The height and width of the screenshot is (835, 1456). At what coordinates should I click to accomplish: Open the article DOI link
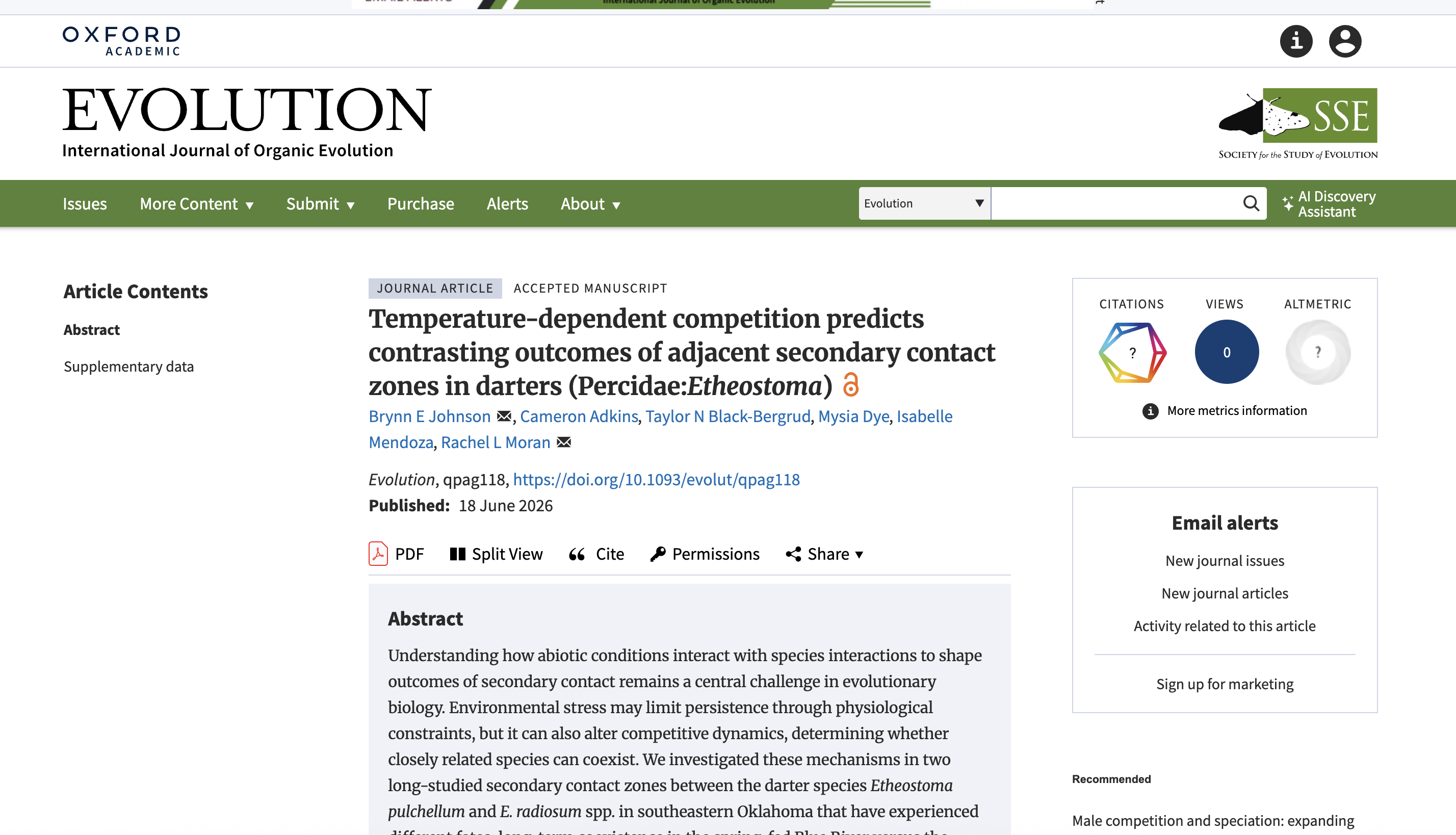(x=656, y=479)
